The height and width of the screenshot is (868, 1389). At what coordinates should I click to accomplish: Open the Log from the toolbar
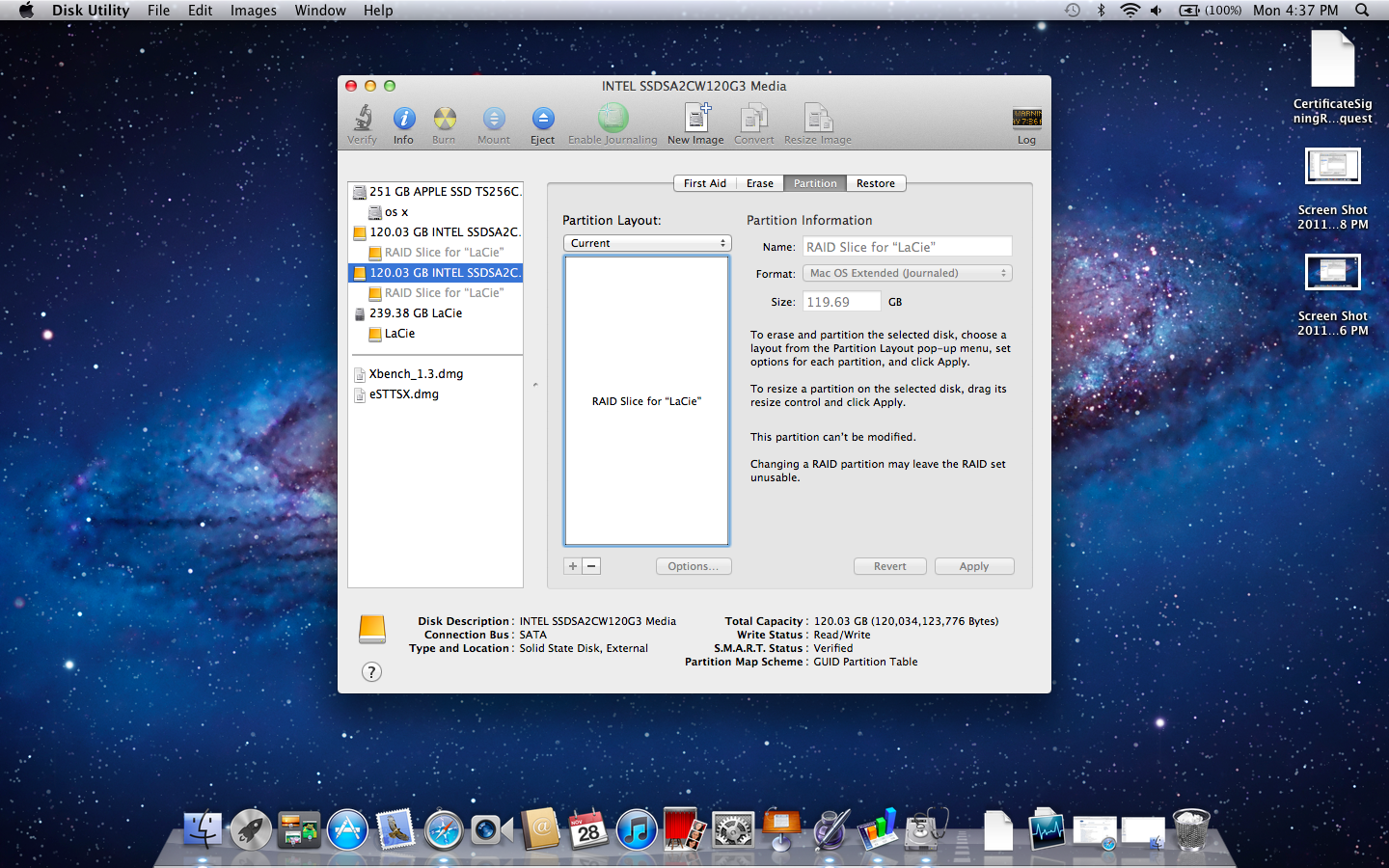pyautogui.click(x=1026, y=124)
